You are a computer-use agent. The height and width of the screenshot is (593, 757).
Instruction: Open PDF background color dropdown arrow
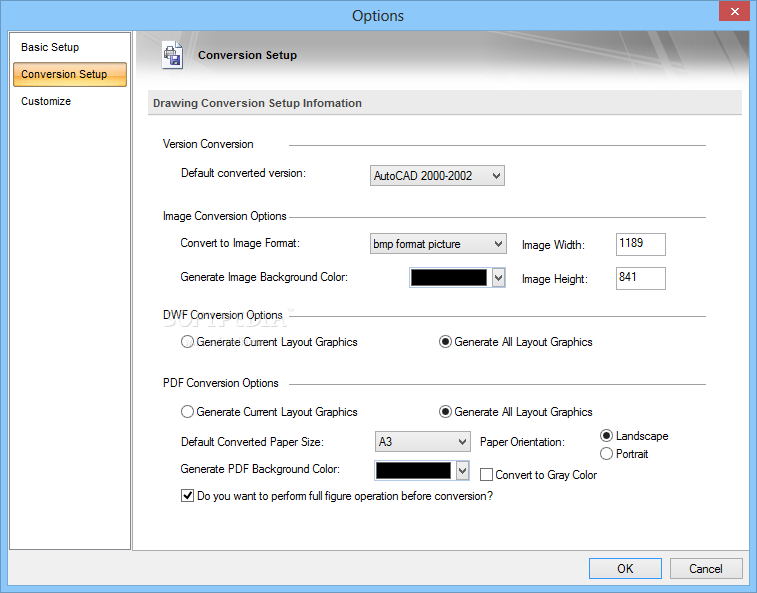point(463,471)
